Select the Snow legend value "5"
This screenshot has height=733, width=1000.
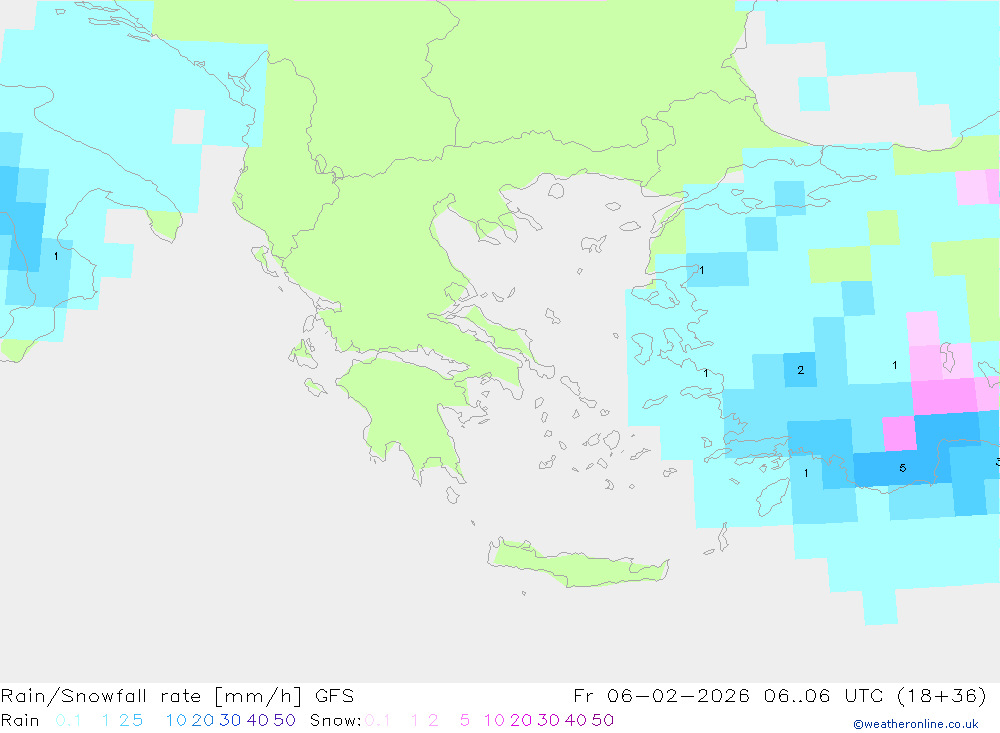click(465, 720)
